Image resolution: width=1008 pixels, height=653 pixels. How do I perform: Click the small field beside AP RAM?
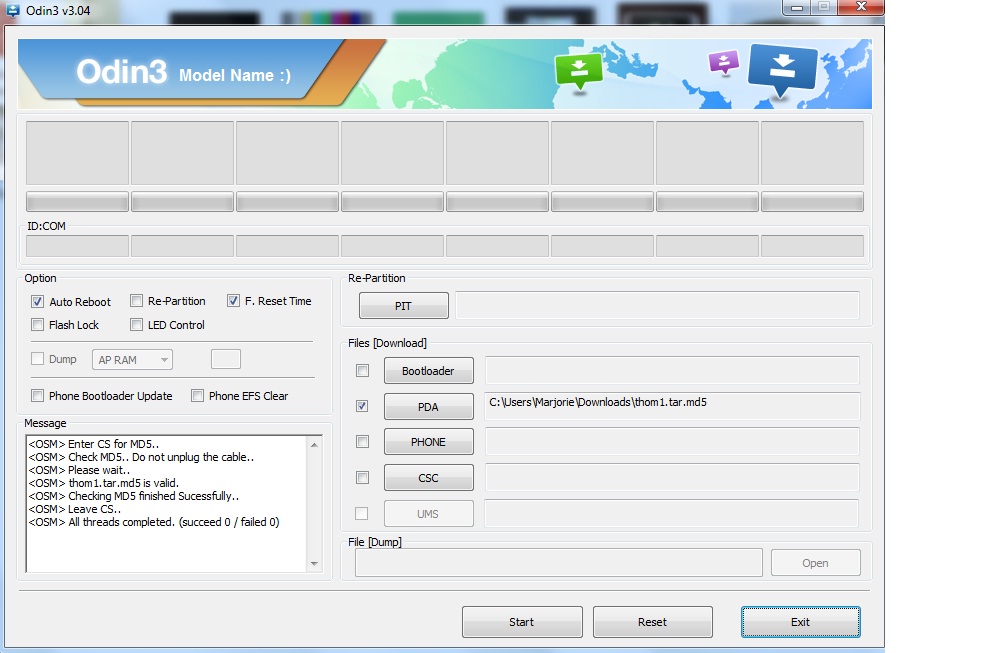[226, 359]
